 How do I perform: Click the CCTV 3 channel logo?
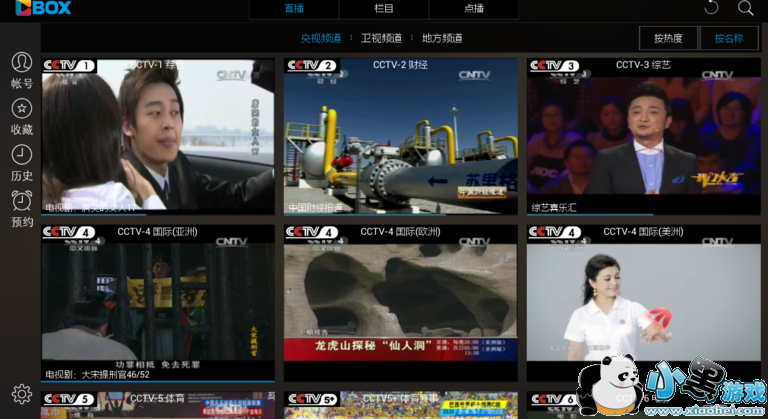coord(554,65)
